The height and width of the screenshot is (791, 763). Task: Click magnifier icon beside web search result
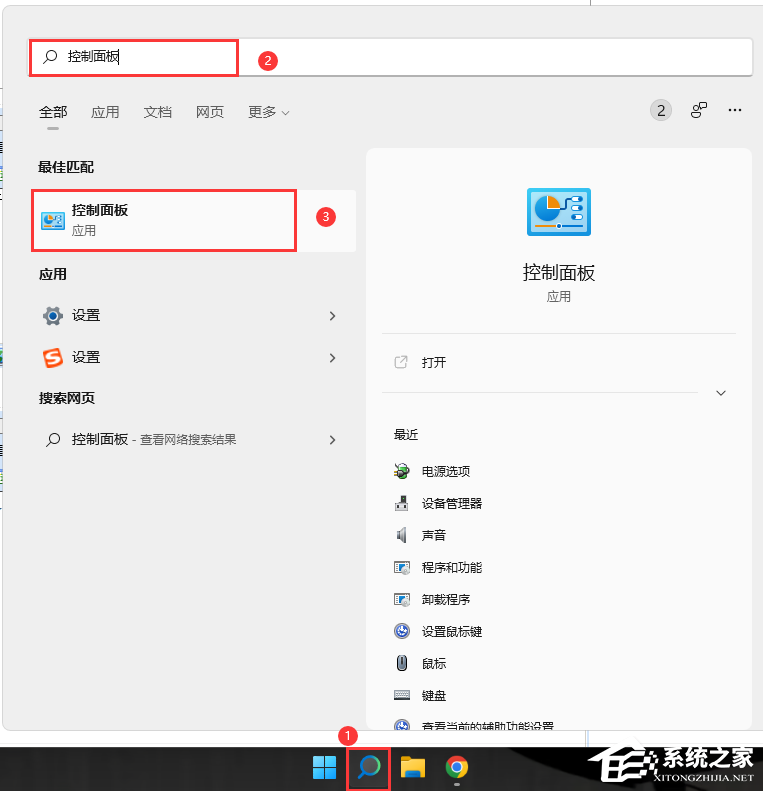coord(53,440)
